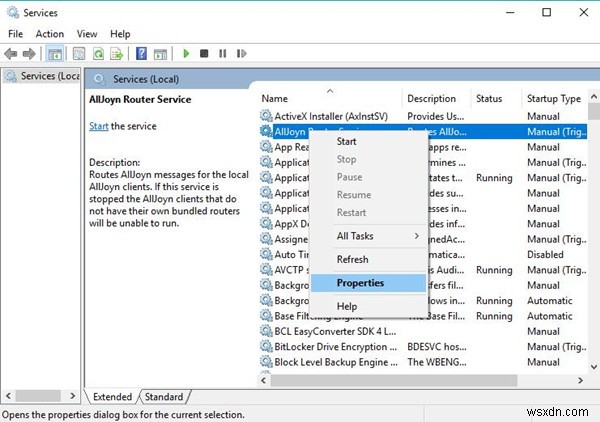Click the Refresh toolbar icon
Image resolution: width=600 pixels, height=422 pixels.
tap(98, 54)
